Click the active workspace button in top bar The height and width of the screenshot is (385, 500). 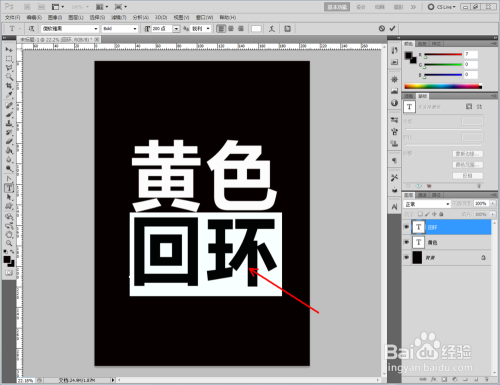[337, 7]
